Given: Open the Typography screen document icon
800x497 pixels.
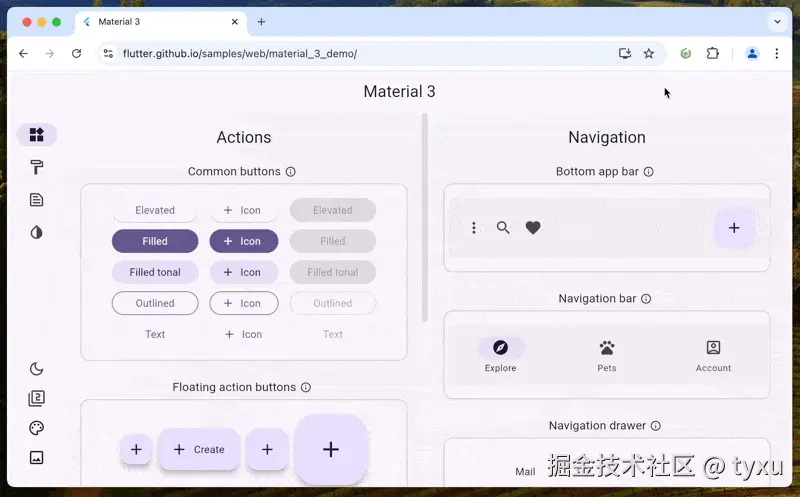Looking at the screenshot, I should (x=37, y=200).
